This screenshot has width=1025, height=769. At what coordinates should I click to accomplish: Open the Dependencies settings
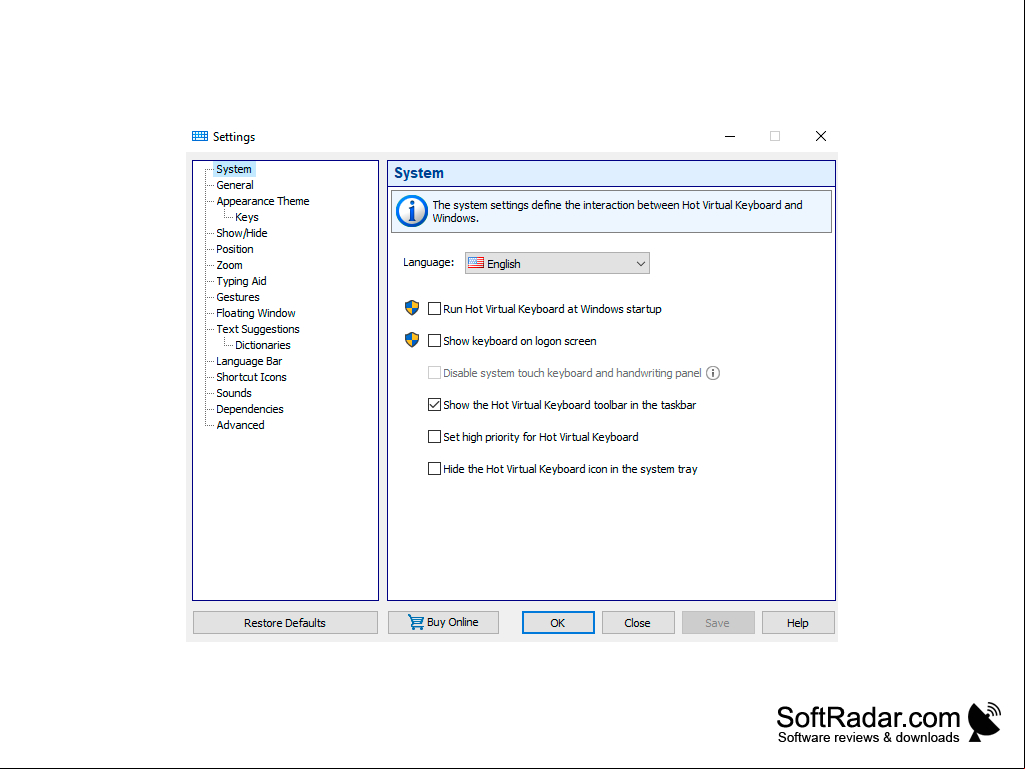point(250,409)
